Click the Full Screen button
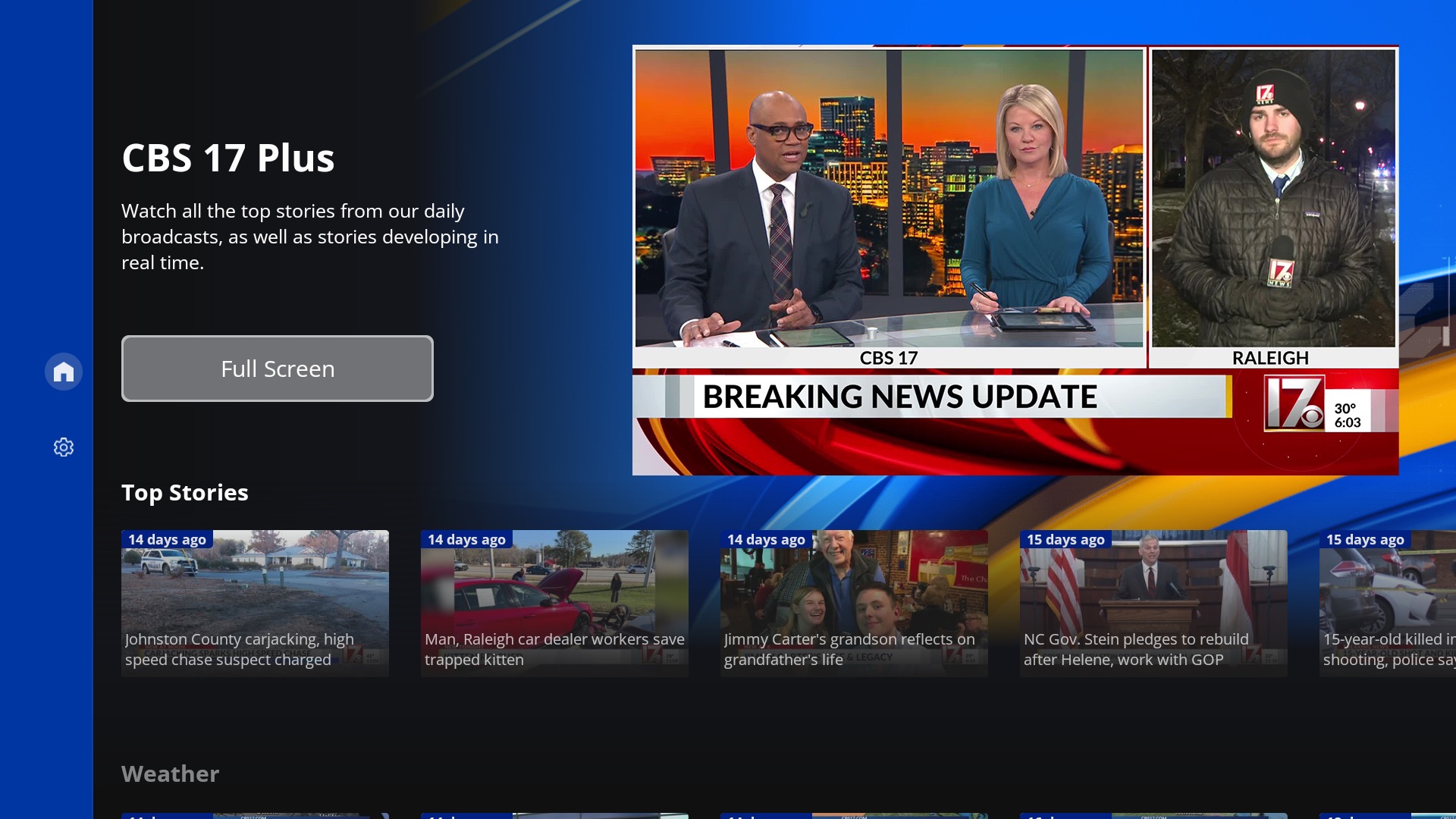Image resolution: width=1456 pixels, height=819 pixels. [278, 369]
